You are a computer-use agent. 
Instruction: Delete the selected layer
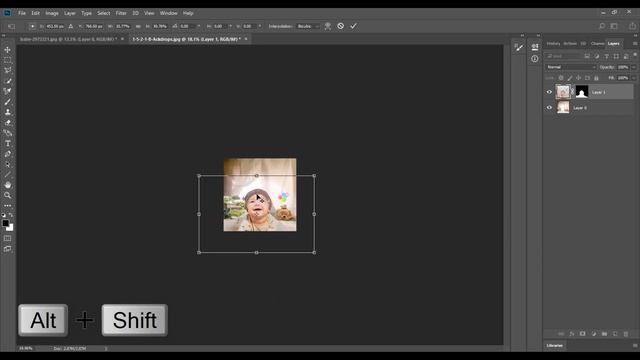click(x=626, y=334)
